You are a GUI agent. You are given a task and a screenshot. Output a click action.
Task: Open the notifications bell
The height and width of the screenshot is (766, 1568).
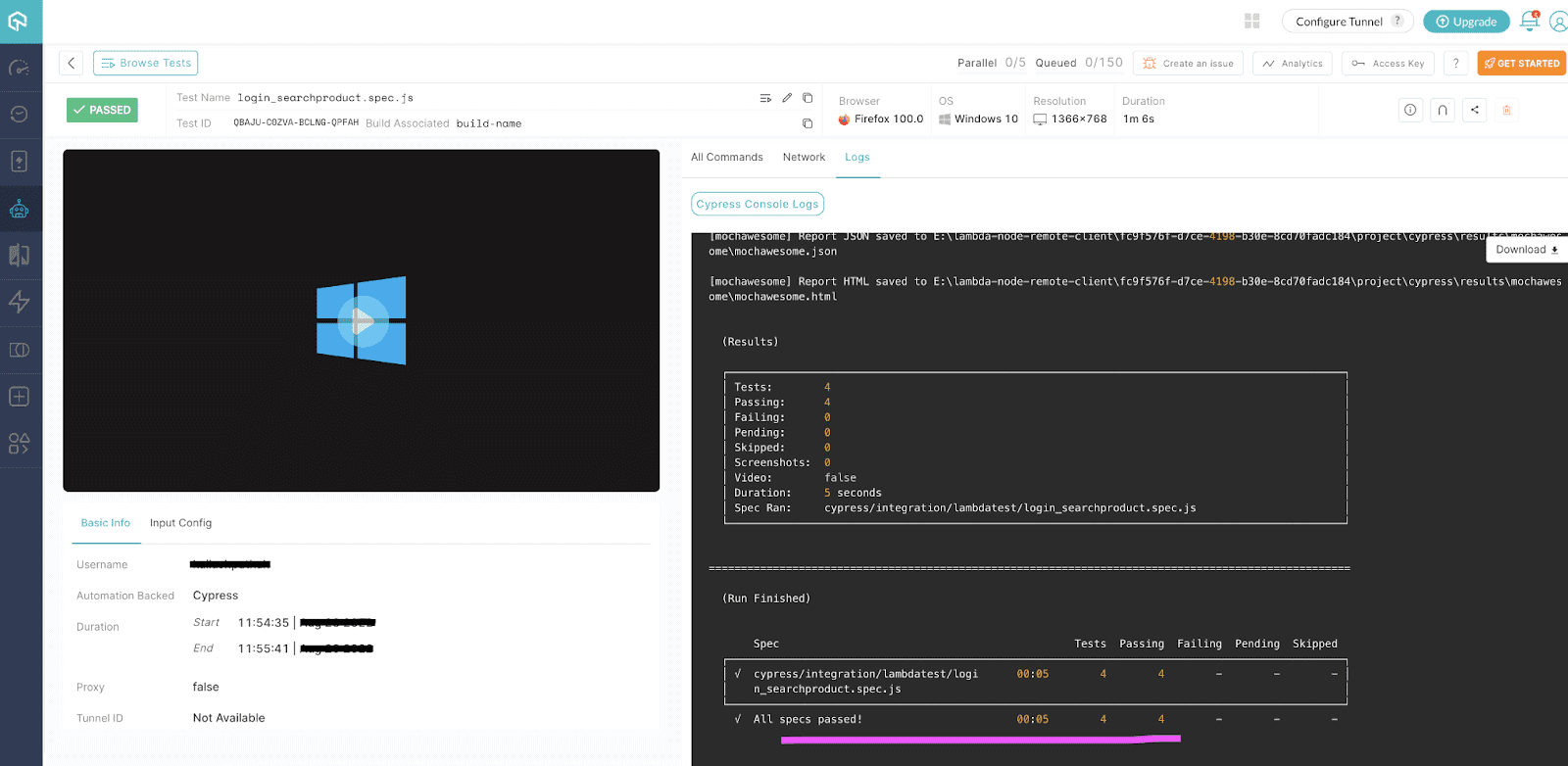point(1529,21)
